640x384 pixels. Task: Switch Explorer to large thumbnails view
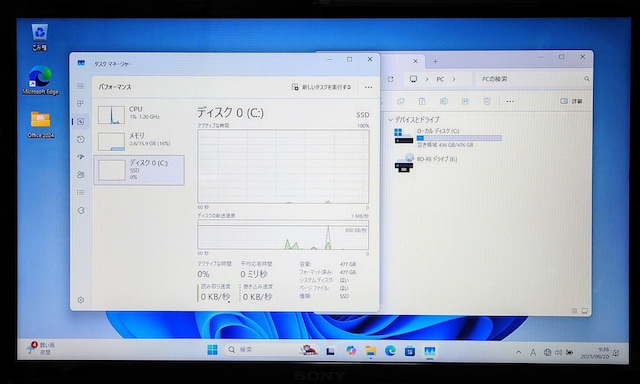click(584, 311)
